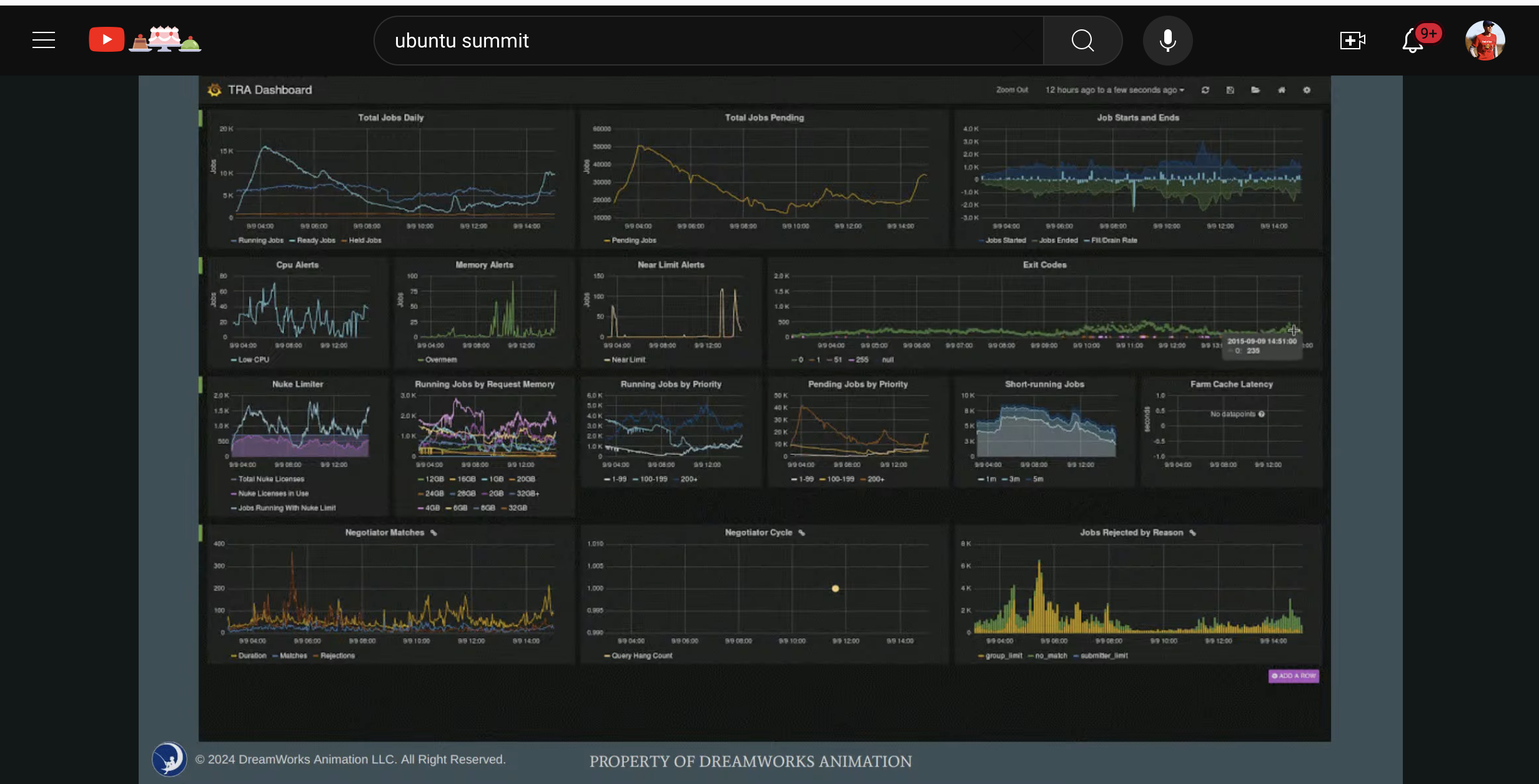Click the yellow data point in Negotiator Cycle
Viewport: 1539px width, 784px height.
pyautogui.click(x=835, y=588)
